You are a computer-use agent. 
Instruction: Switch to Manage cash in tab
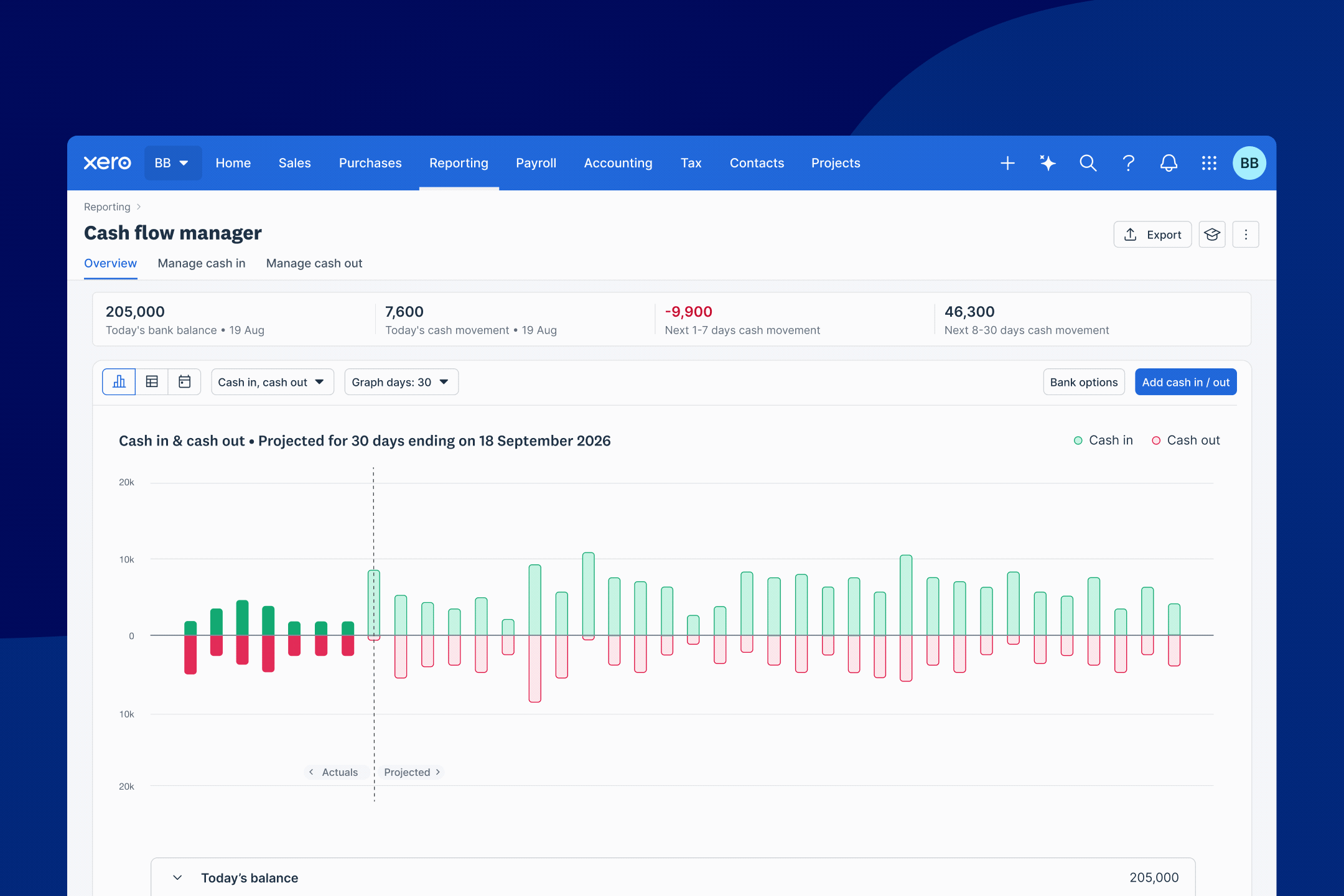[x=202, y=263]
